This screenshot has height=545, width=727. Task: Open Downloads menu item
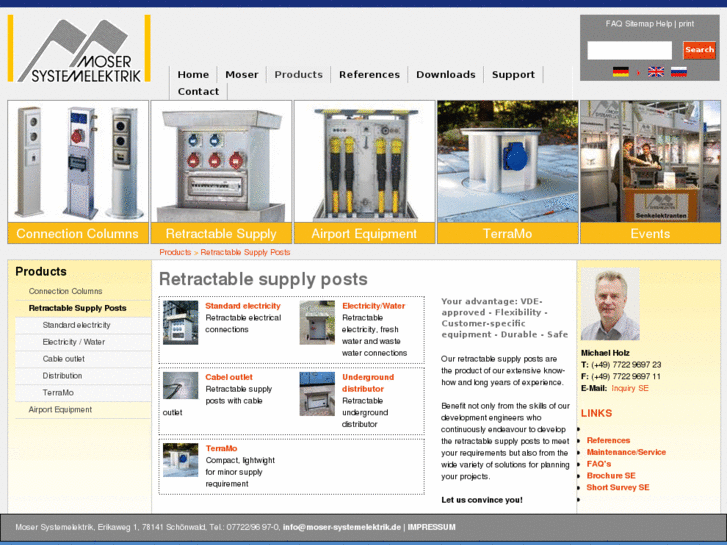coord(446,75)
